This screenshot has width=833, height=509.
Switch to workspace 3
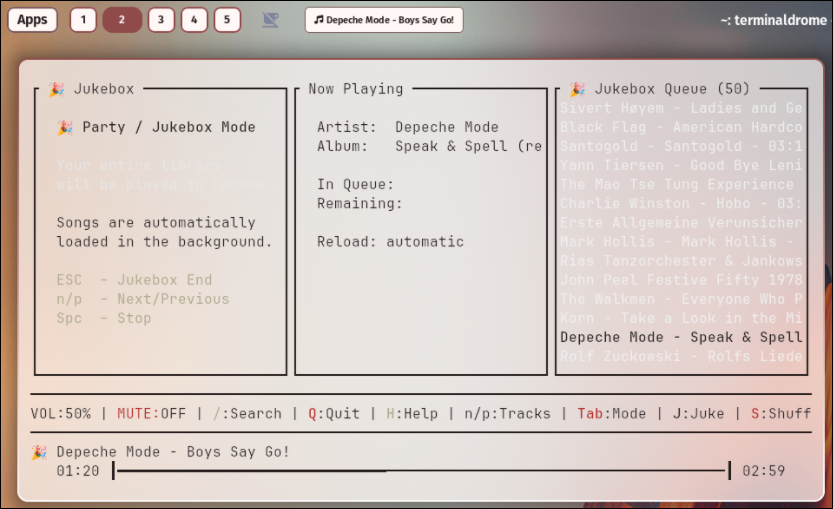[x=161, y=20]
